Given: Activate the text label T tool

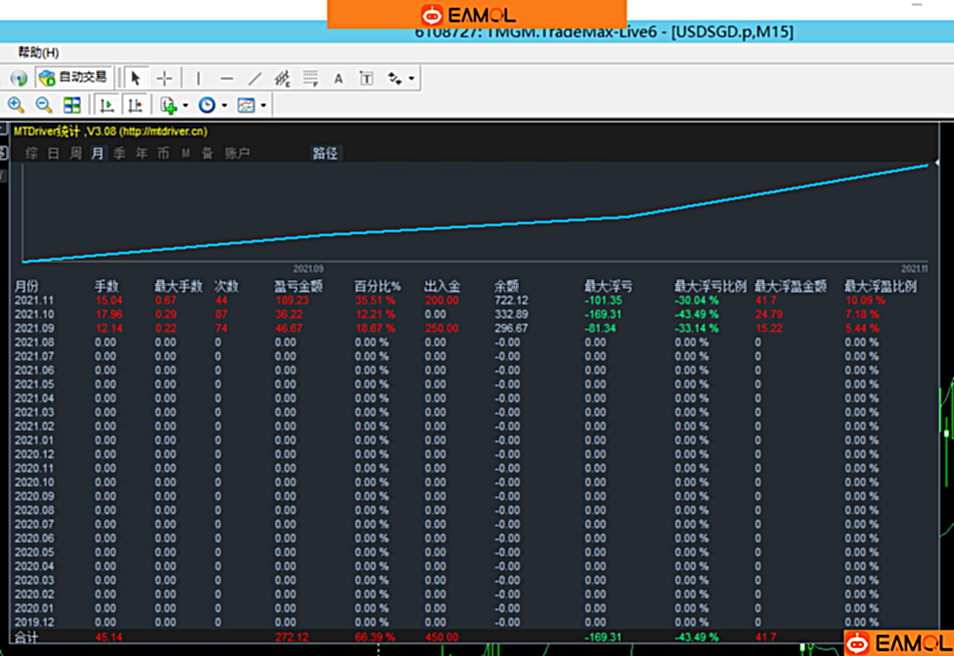Looking at the screenshot, I should [x=366, y=78].
